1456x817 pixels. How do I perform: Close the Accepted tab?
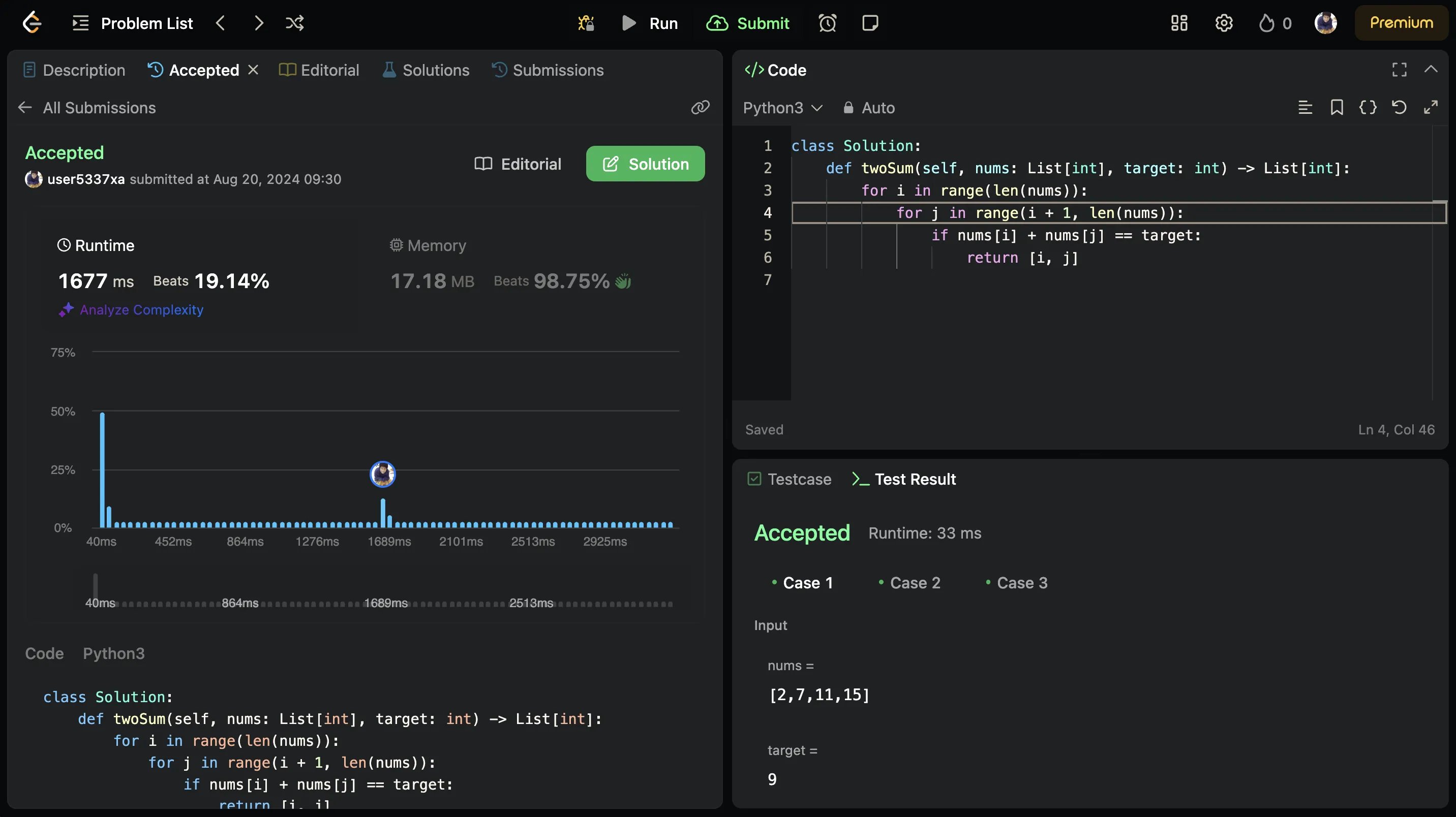pyautogui.click(x=253, y=70)
